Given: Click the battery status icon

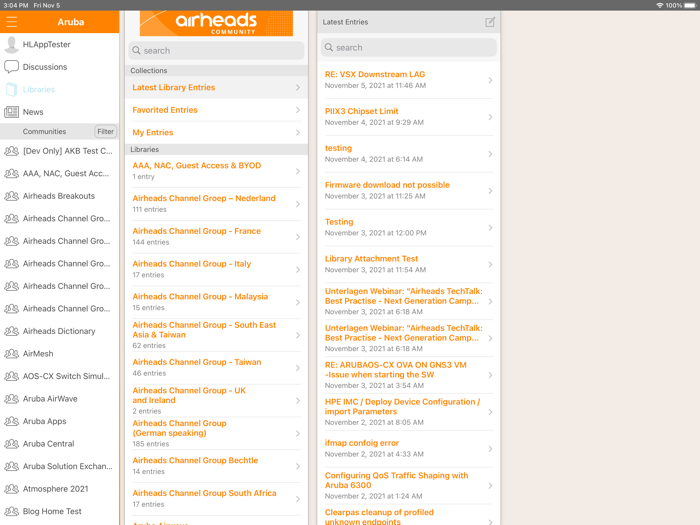Looking at the screenshot, I should (x=690, y=5).
